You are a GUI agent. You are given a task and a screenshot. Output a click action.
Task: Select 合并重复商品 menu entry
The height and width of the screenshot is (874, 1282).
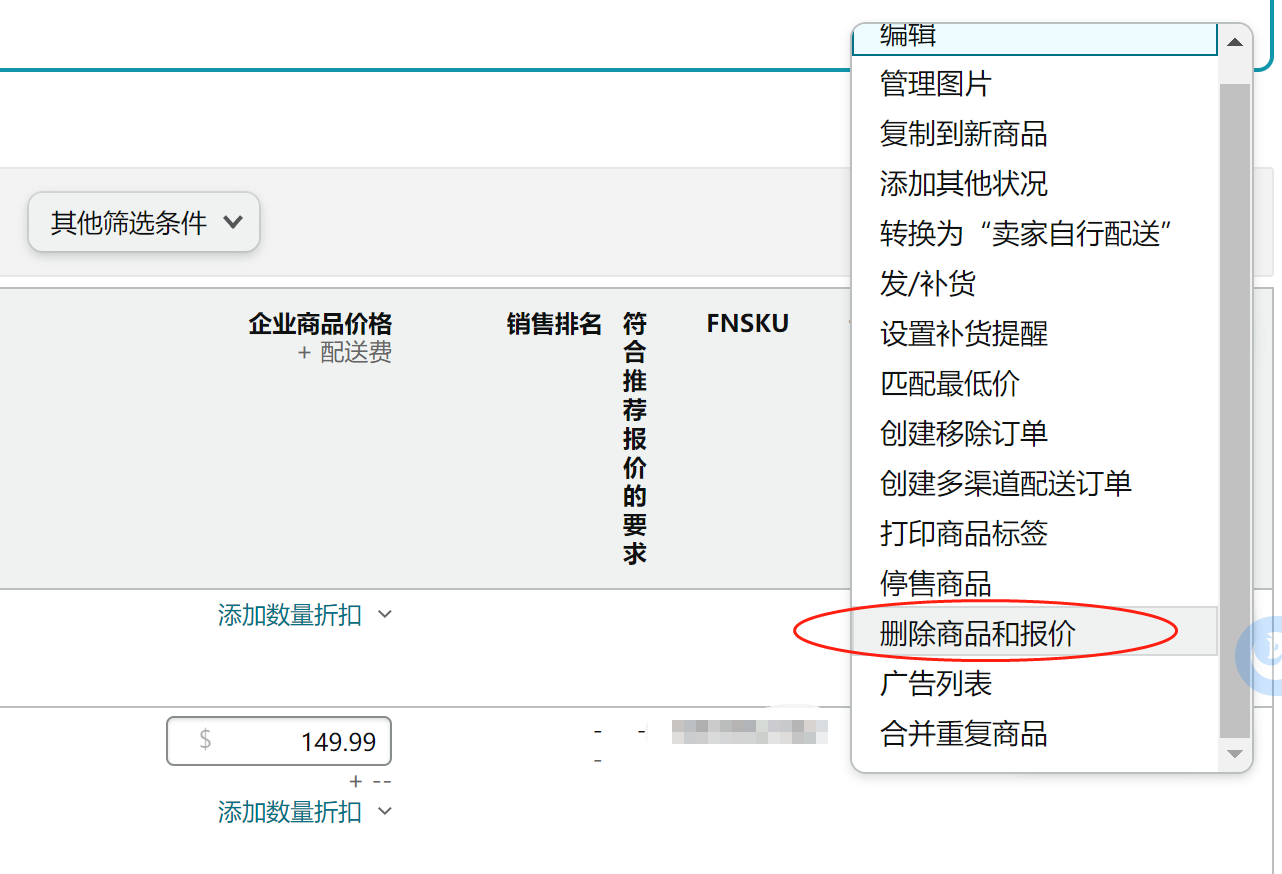click(x=1034, y=733)
